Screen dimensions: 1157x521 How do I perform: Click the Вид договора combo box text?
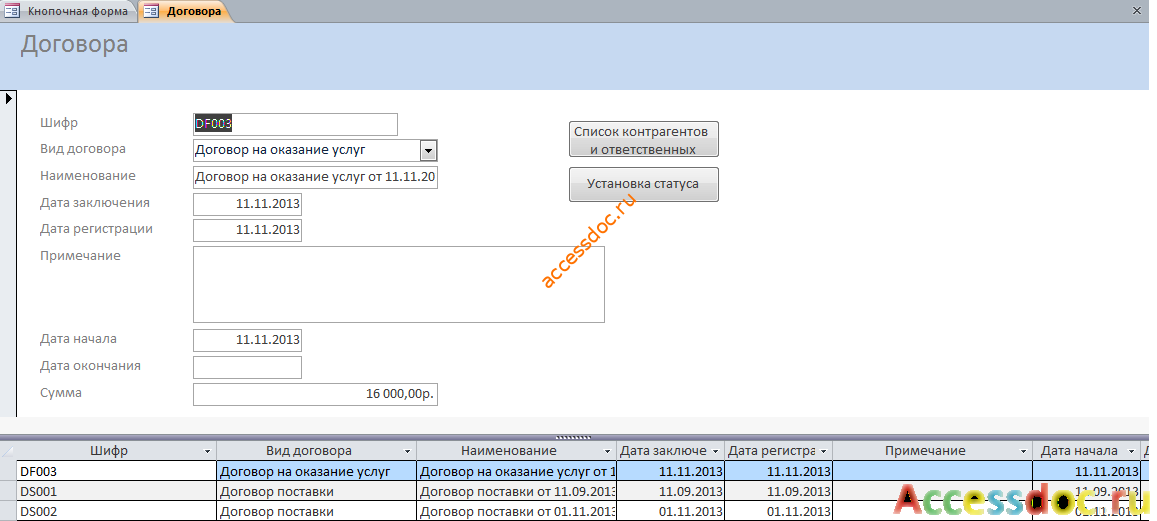[307, 151]
